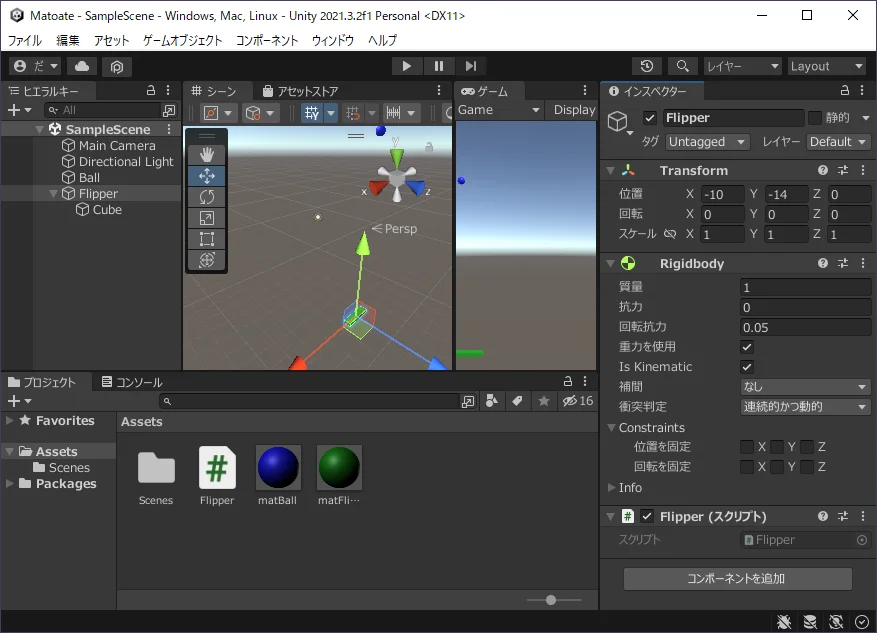Image resolution: width=877 pixels, height=633 pixels.
Task: Click the Step frame button
Action: [471, 66]
